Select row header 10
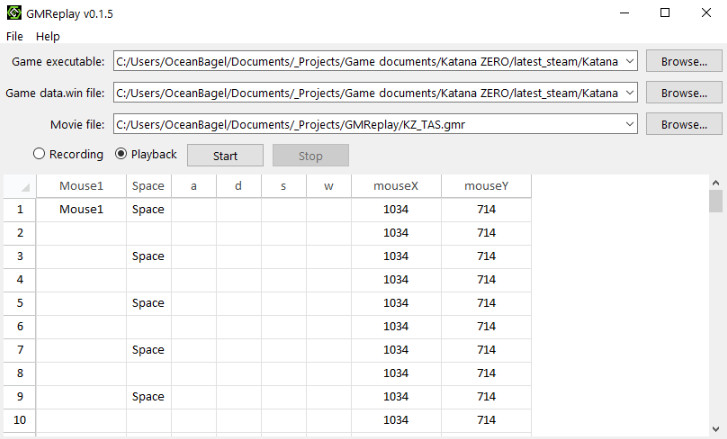 click(x=20, y=420)
